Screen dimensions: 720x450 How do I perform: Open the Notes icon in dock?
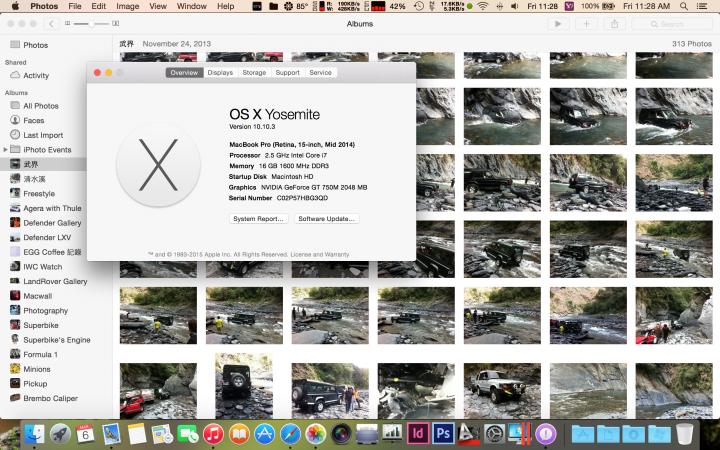coord(137,433)
